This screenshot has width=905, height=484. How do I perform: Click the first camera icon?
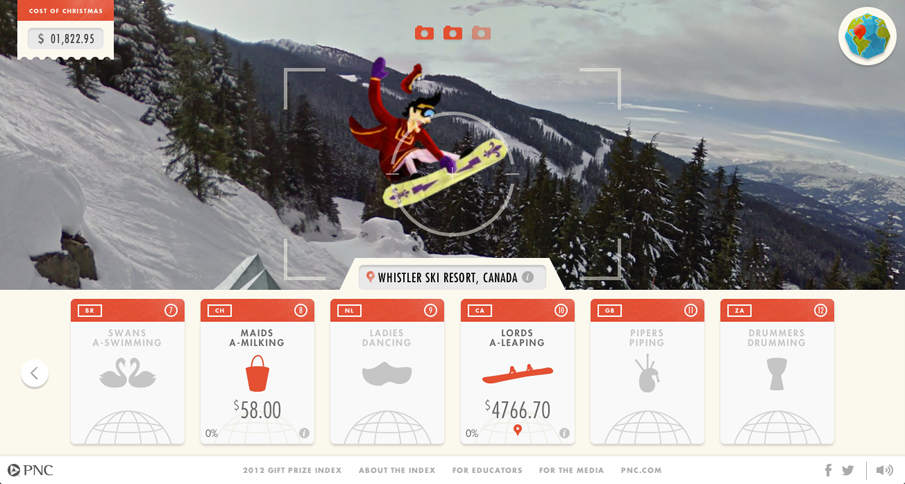(x=424, y=33)
